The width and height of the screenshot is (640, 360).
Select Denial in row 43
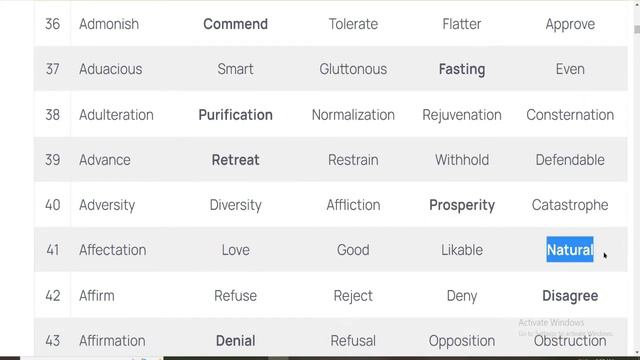pyautogui.click(x=236, y=341)
